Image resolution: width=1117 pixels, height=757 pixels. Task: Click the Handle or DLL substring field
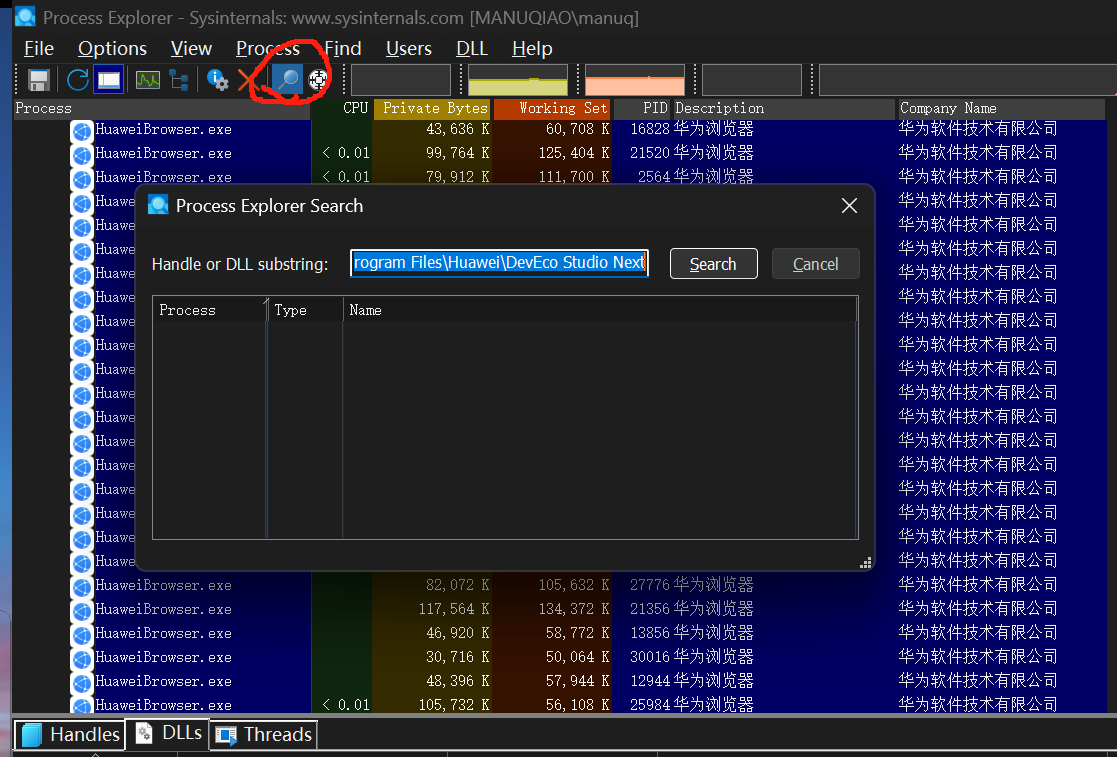499,263
